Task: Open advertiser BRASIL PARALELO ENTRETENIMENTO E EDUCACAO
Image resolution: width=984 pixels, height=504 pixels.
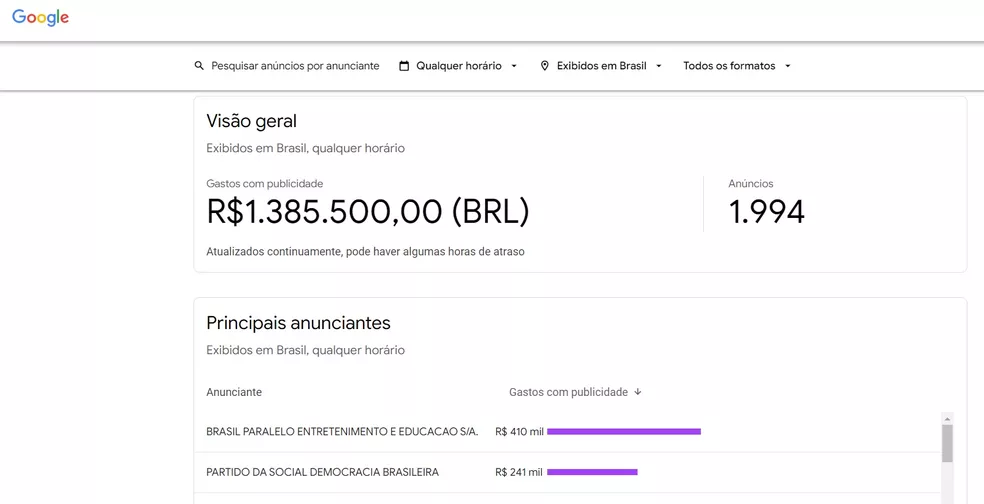Action: (342, 432)
